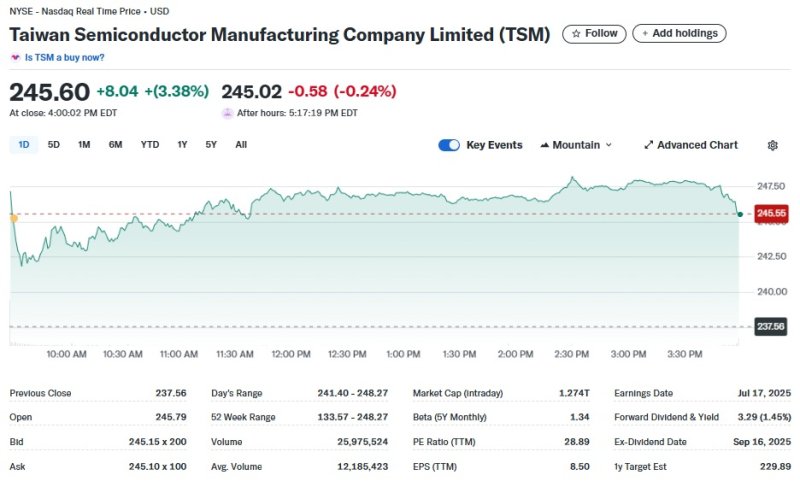800x481 pixels.
Task: Show the 6M chart range
Action: pyautogui.click(x=115, y=145)
